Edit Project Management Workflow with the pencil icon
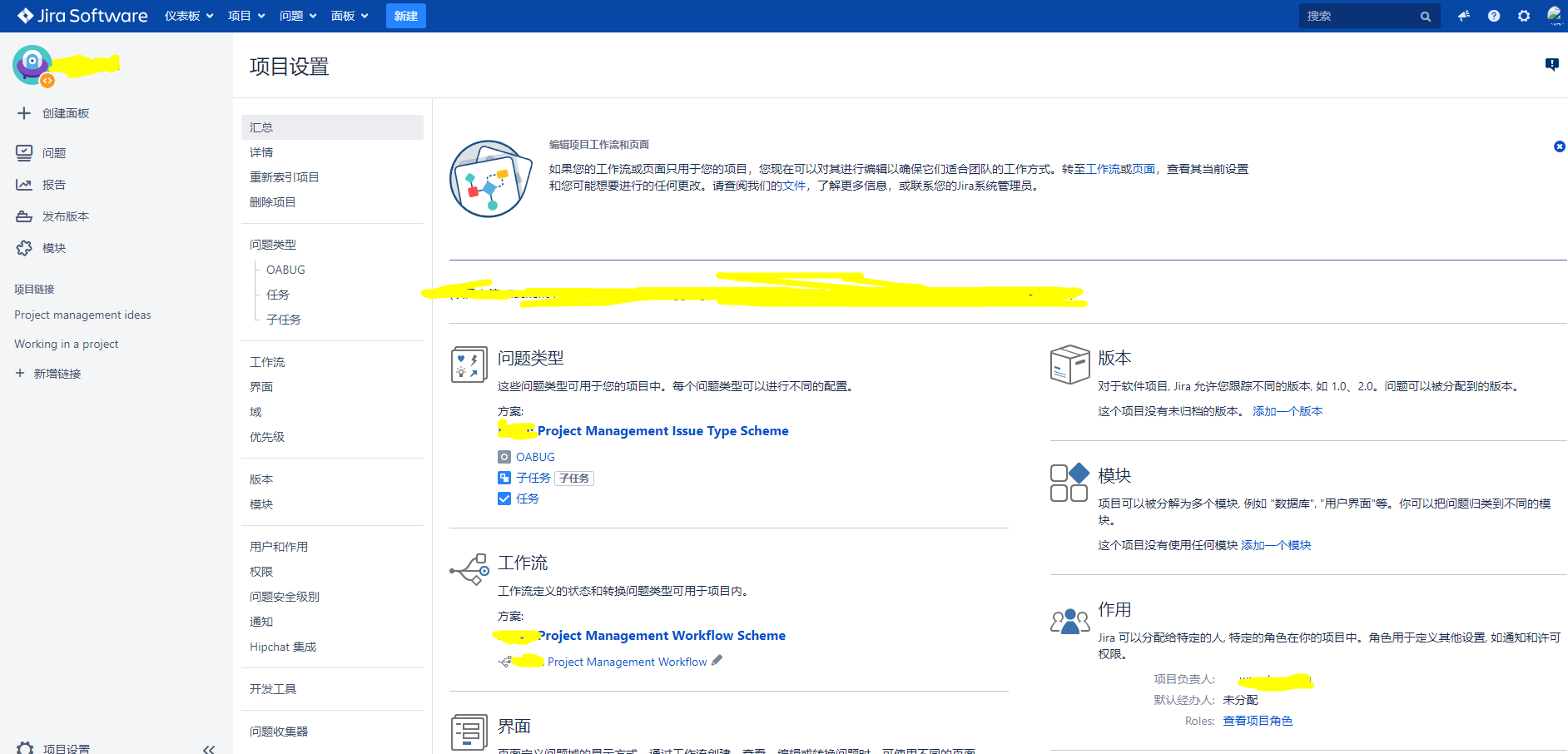 tap(717, 661)
